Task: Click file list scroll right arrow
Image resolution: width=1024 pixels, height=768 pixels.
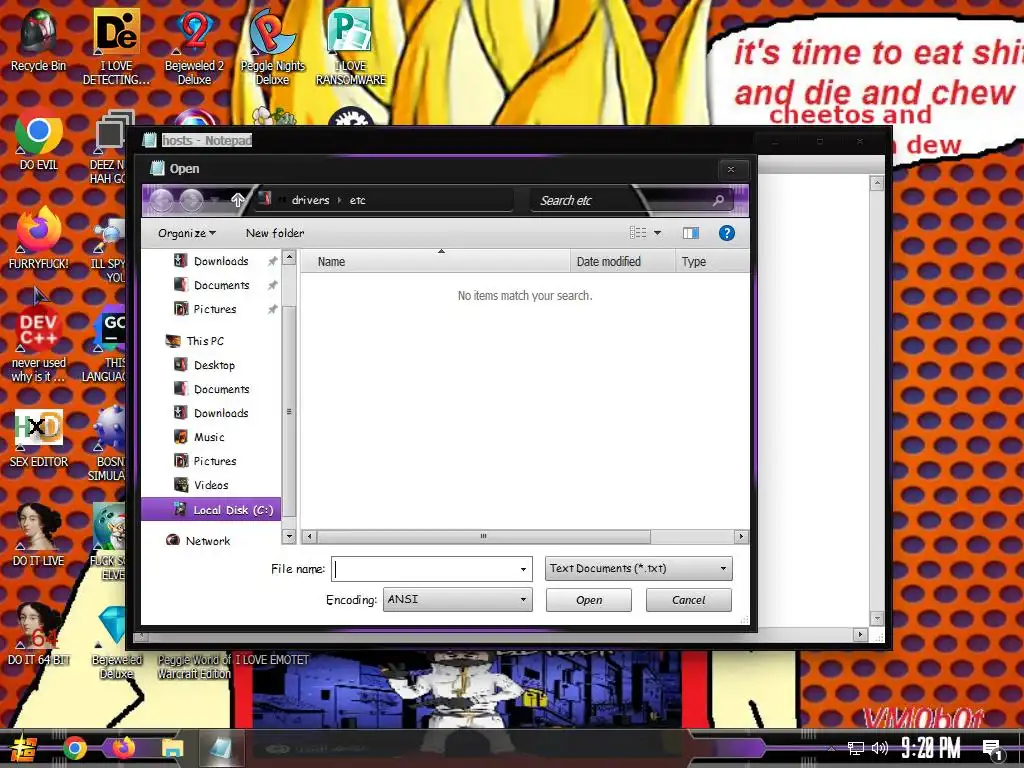Action: [x=741, y=536]
